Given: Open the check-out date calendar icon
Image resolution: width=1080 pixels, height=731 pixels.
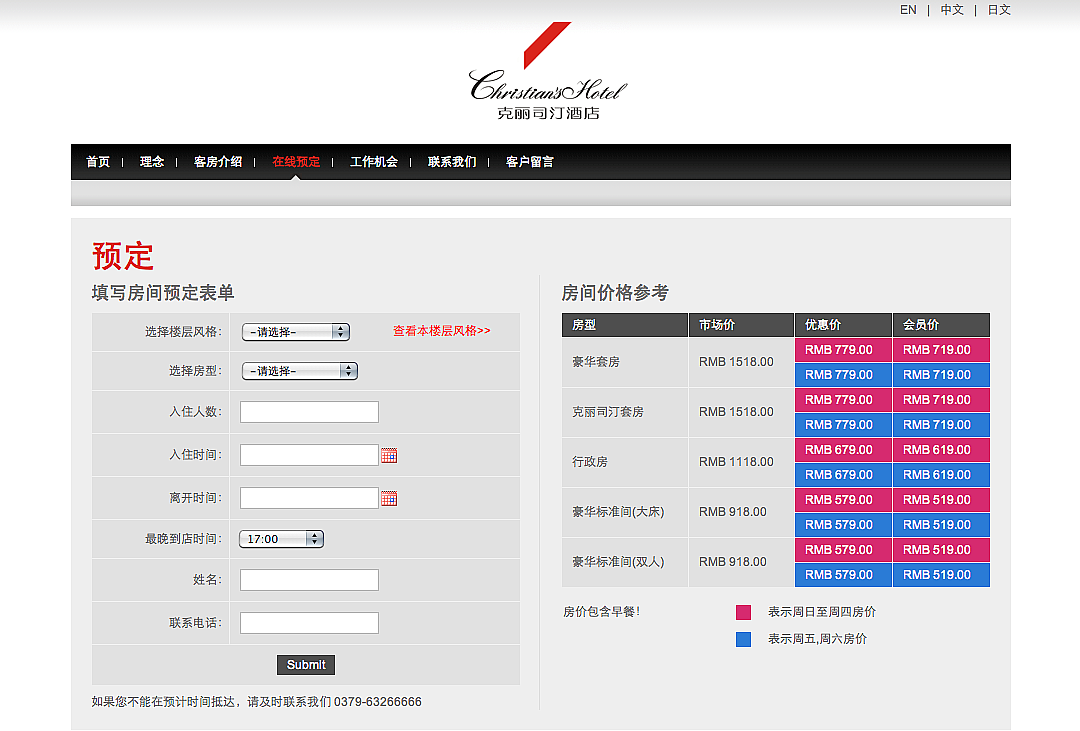Looking at the screenshot, I should (x=389, y=499).
